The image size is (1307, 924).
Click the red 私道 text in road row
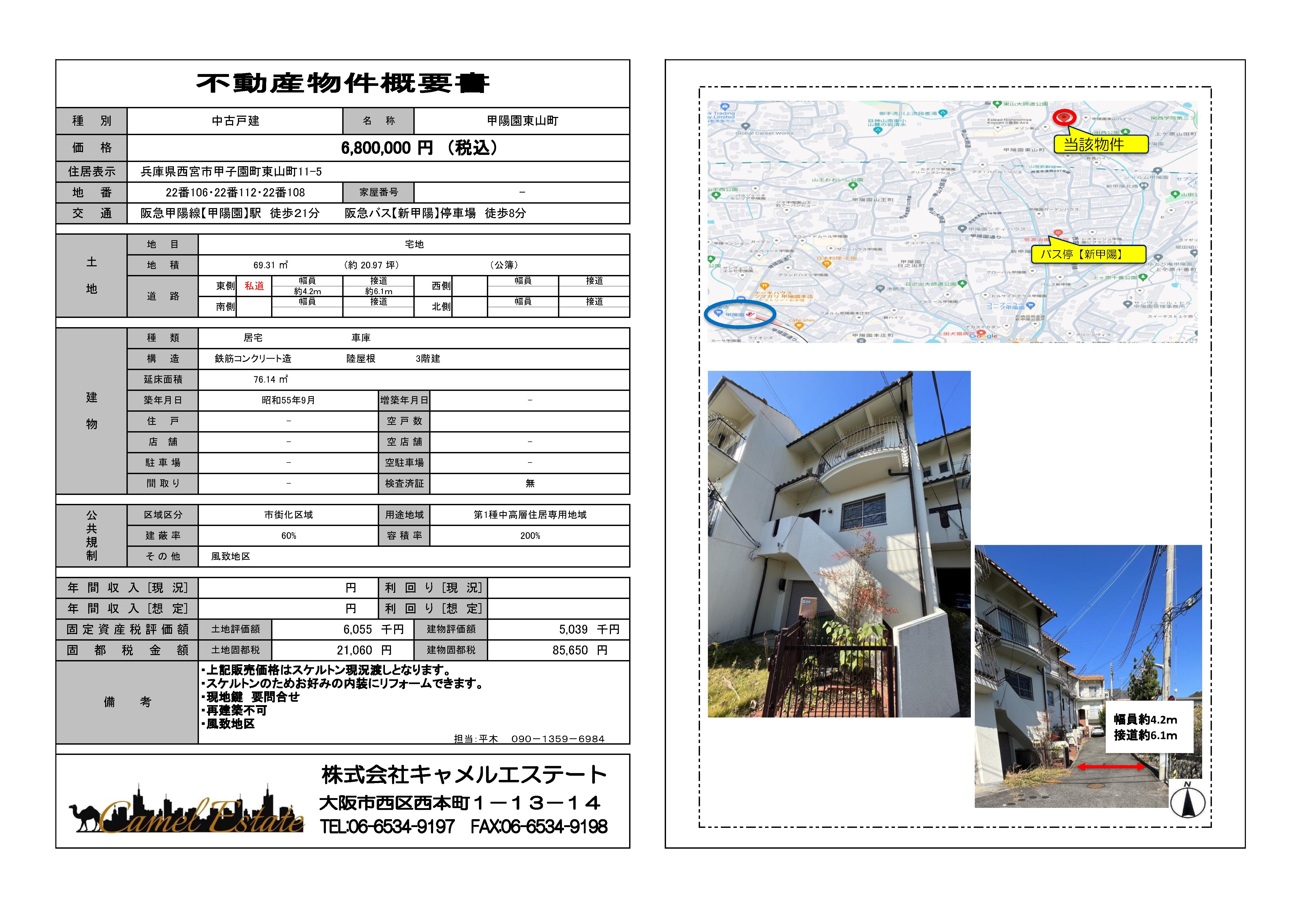pyautogui.click(x=254, y=286)
